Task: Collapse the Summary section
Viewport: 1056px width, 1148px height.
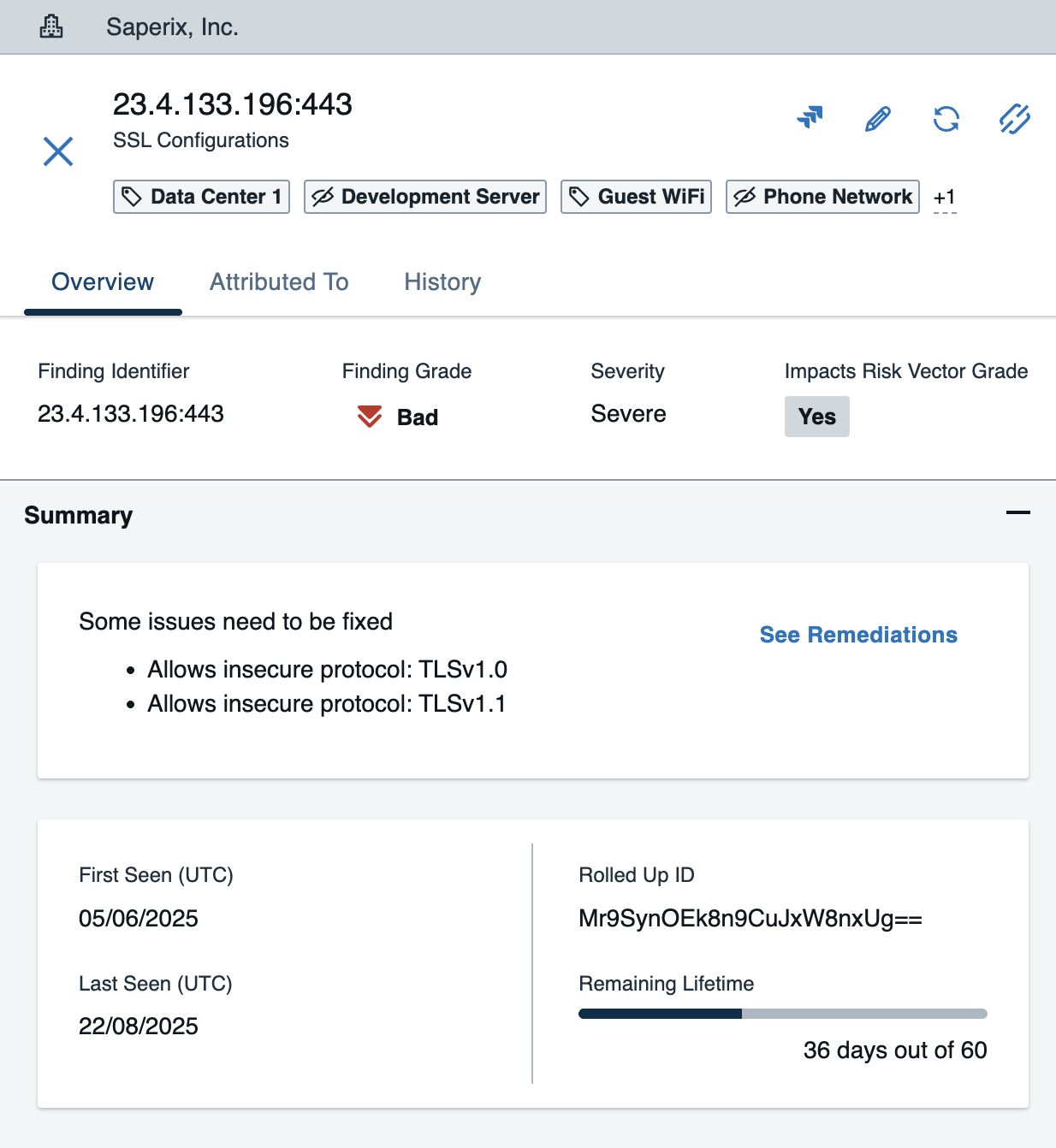Action: (1017, 513)
